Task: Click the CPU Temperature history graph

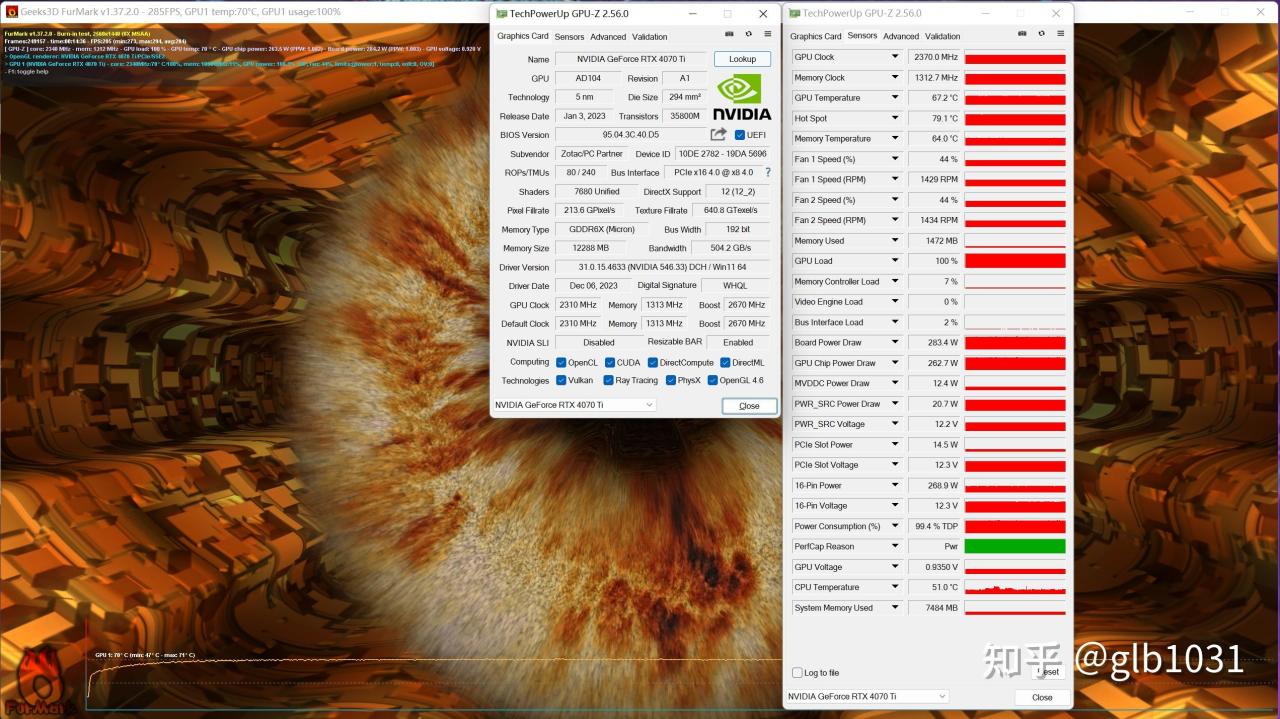Action: (1015, 587)
